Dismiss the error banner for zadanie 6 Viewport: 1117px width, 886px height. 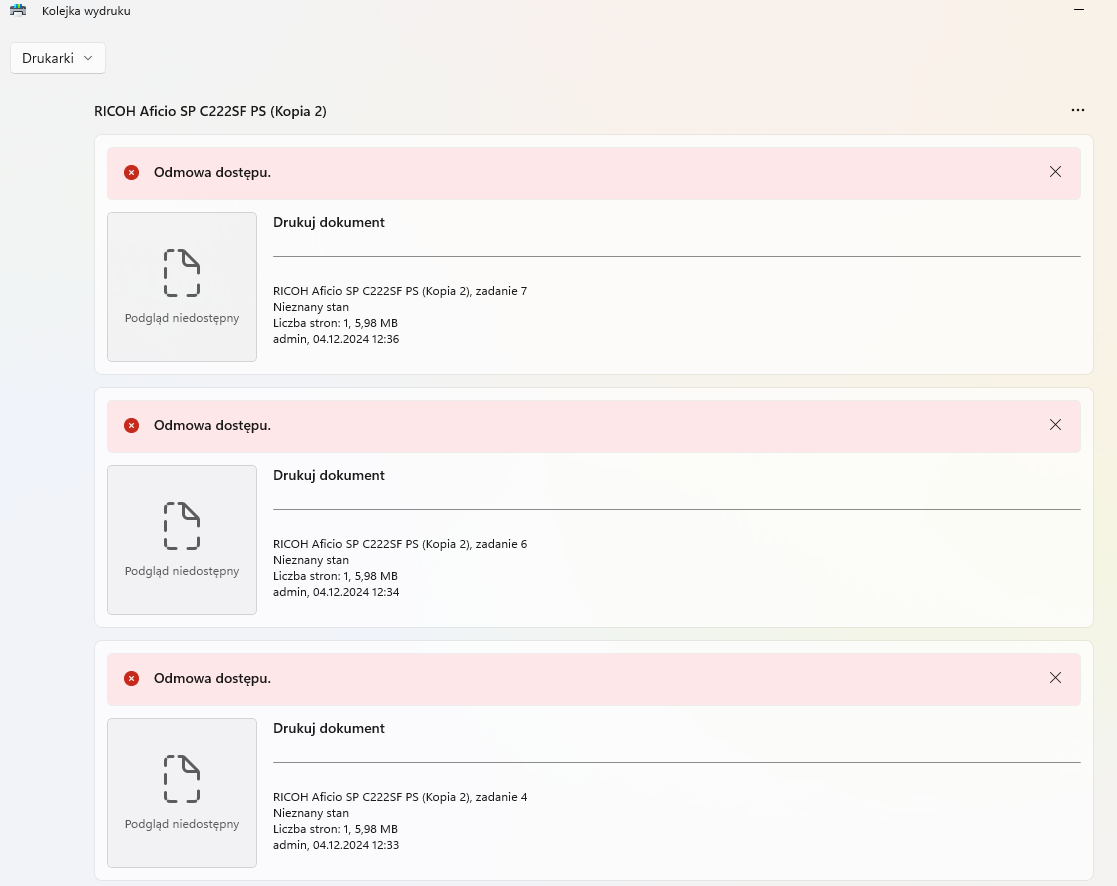(x=1055, y=424)
